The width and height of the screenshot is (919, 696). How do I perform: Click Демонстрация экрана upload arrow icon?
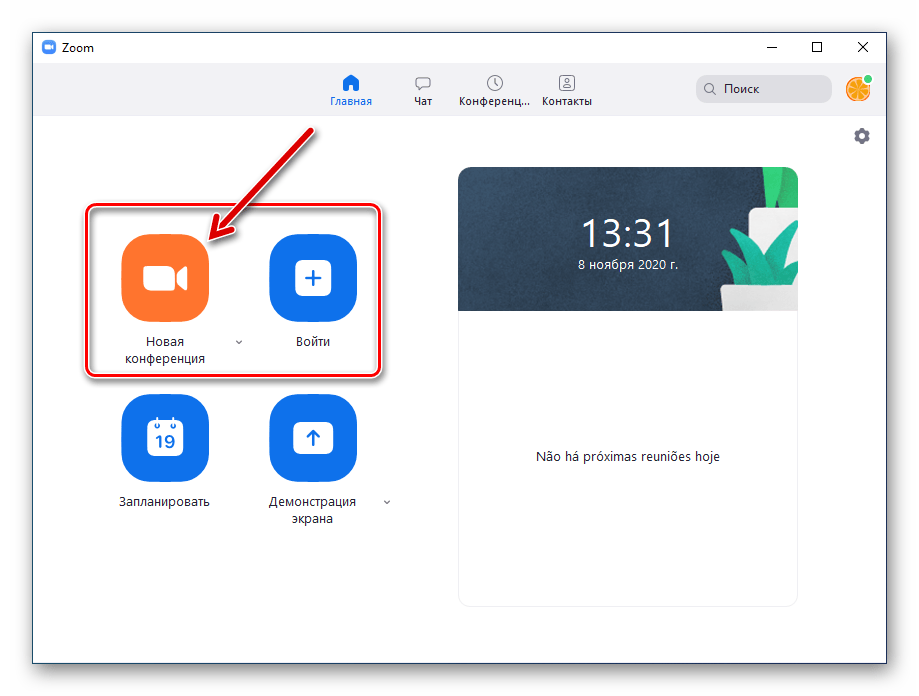coord(313,438)
